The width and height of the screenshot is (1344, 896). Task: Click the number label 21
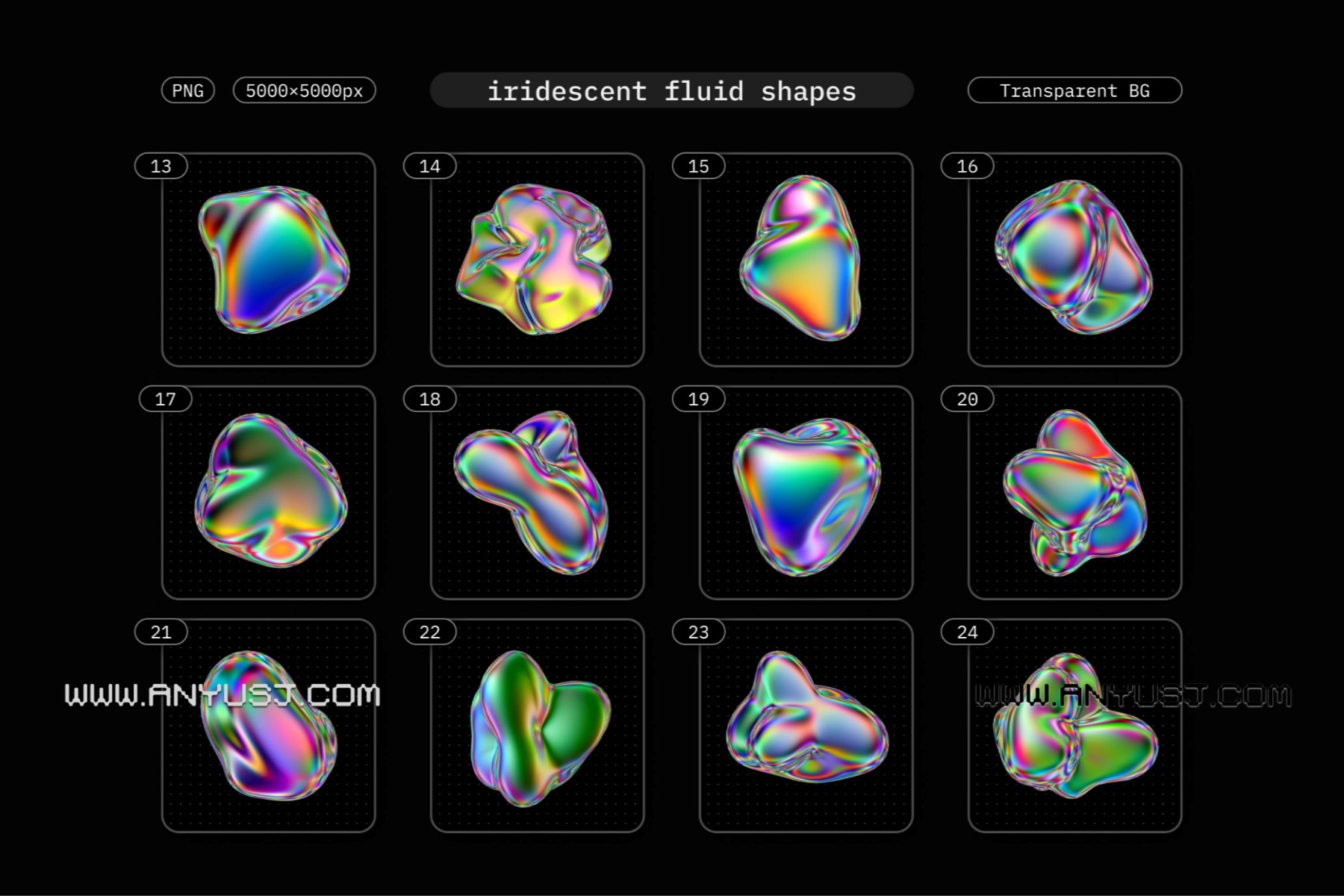click(161, 632)
